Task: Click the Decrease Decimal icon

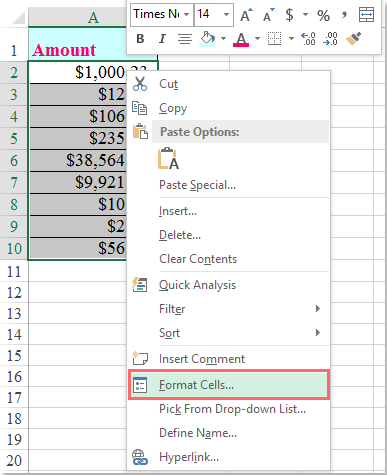Action: coord(330,39)
